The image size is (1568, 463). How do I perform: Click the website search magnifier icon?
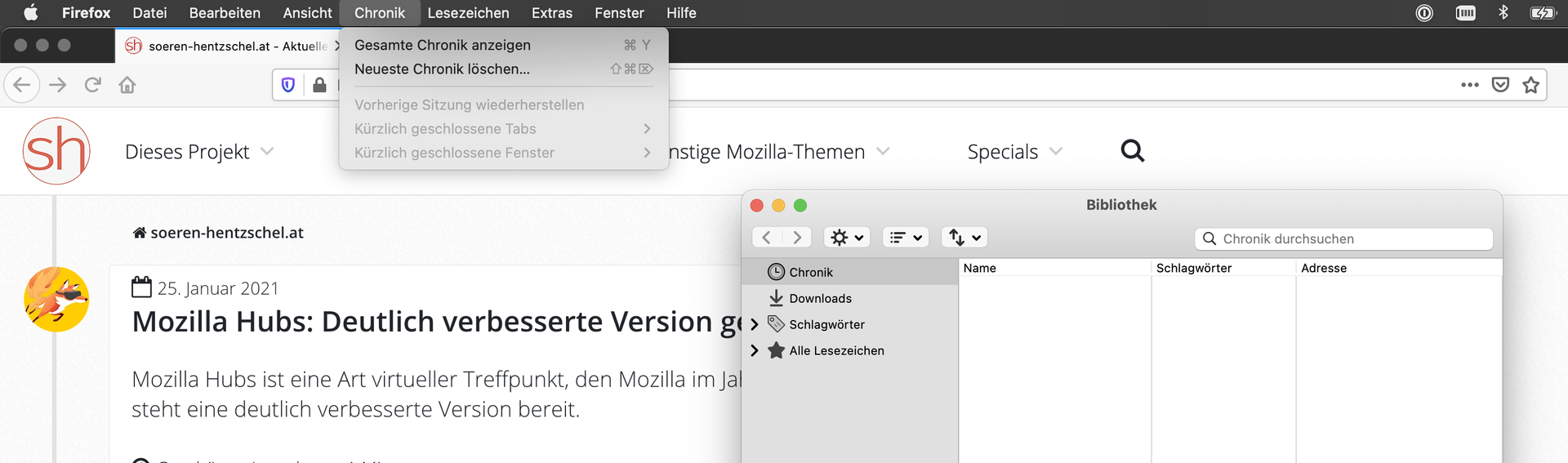click(1133, 151)
